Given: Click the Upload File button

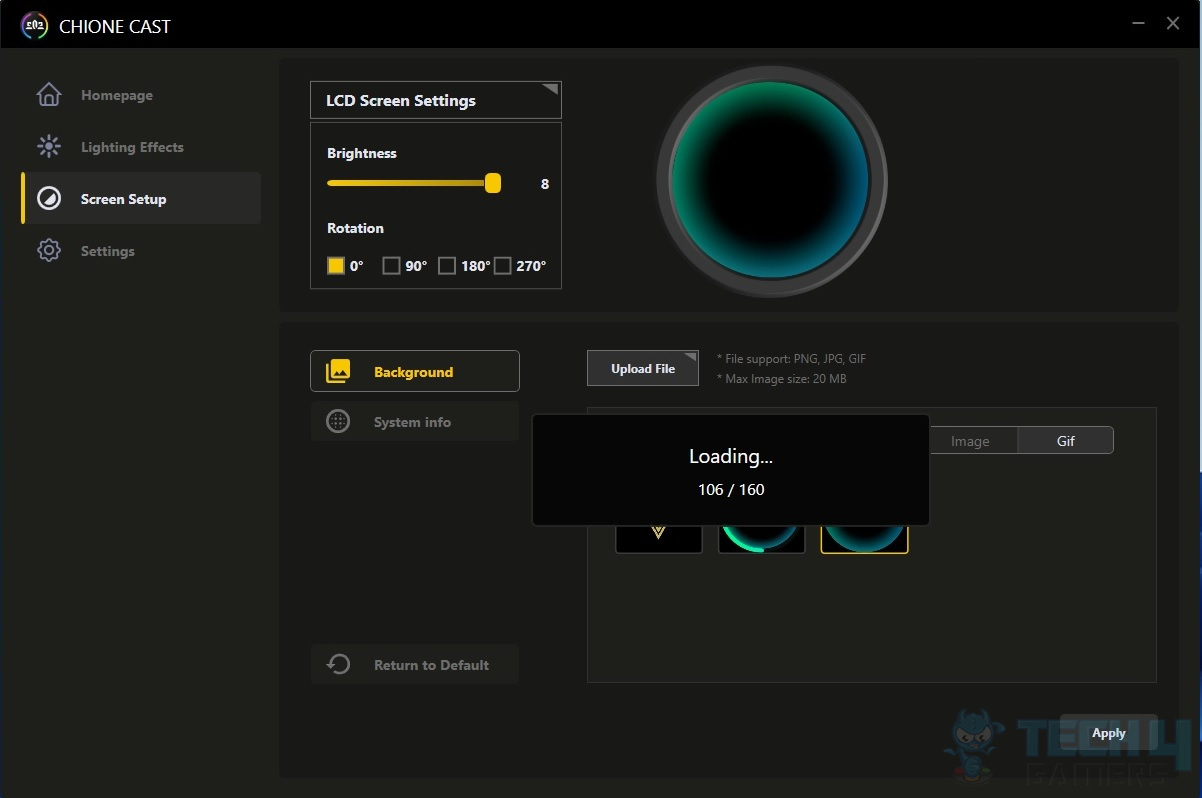Looking at the screenshot, I should (643, 368).
